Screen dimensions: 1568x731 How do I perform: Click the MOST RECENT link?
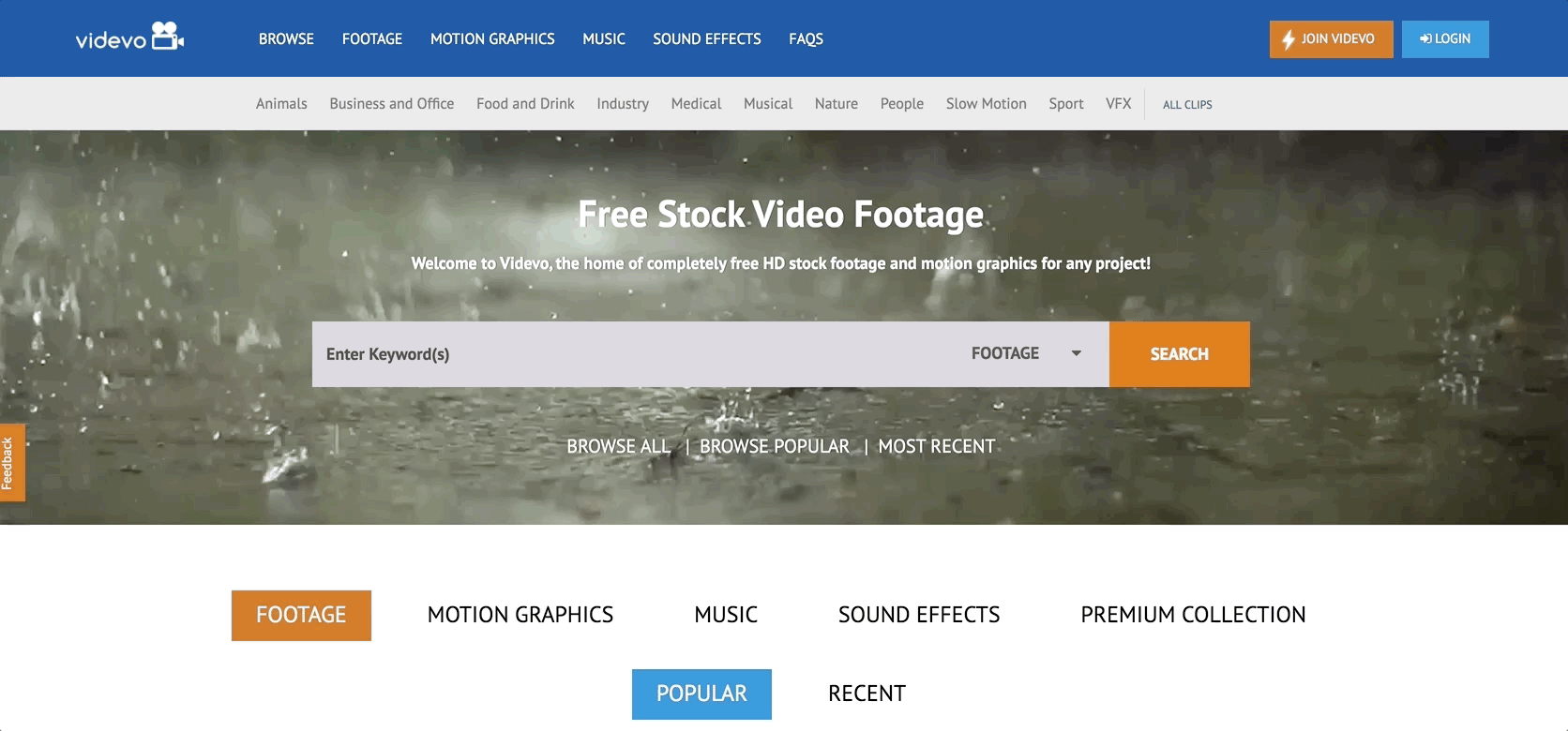tap(937, 446)
